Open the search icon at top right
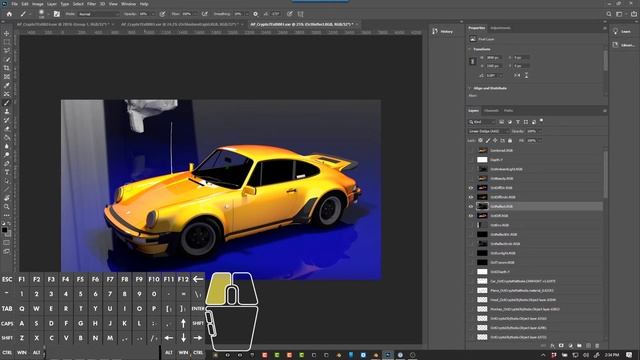Viewport: 640px width, 360px height. pos(609,14)
